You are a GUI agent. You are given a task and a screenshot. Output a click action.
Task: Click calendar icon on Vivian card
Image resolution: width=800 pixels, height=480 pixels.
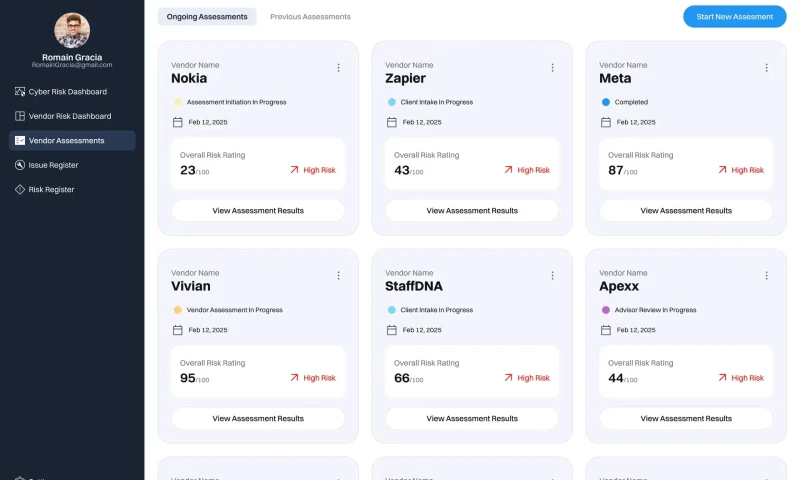[x=178, y=331]
